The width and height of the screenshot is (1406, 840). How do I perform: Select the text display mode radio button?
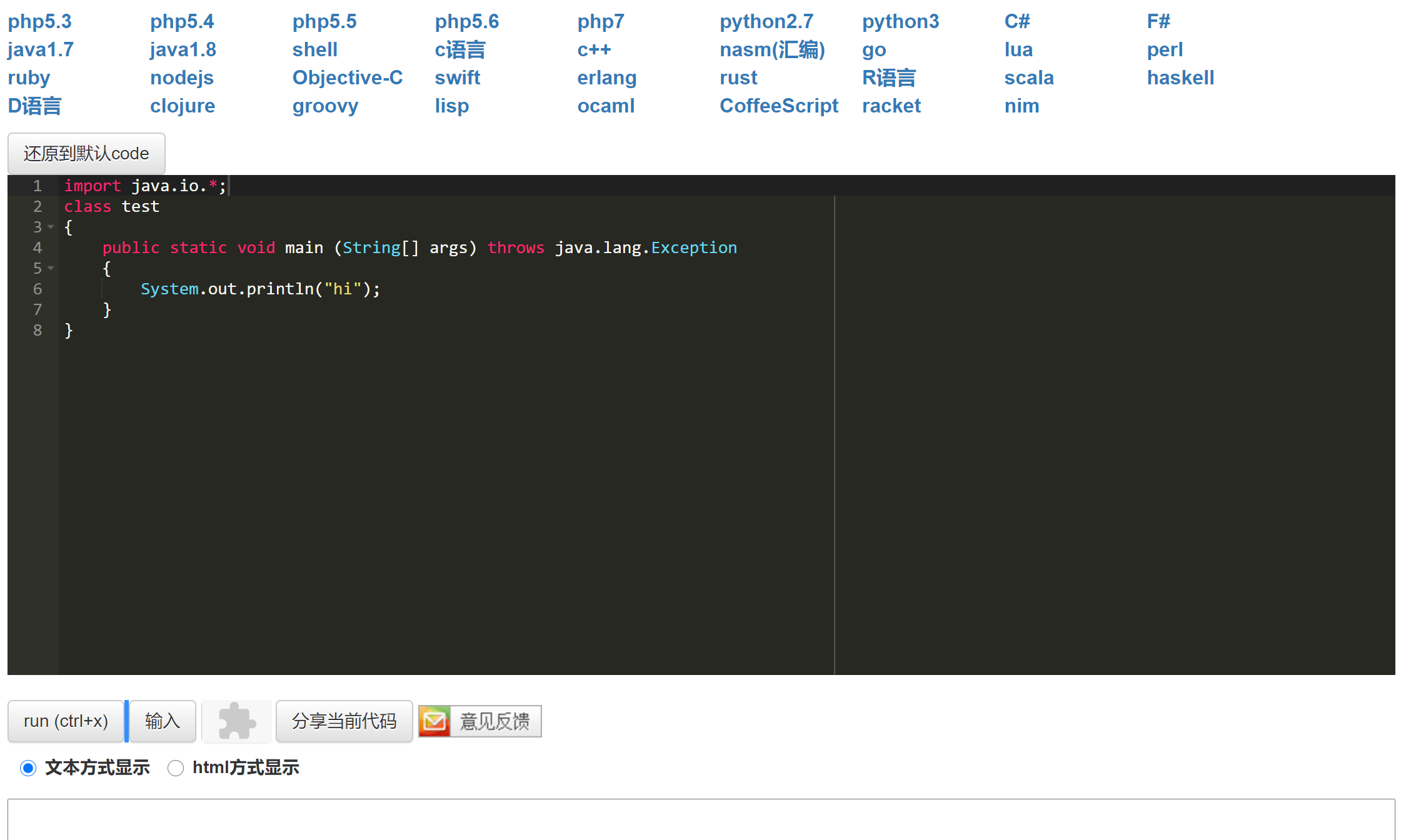[28, 767]
